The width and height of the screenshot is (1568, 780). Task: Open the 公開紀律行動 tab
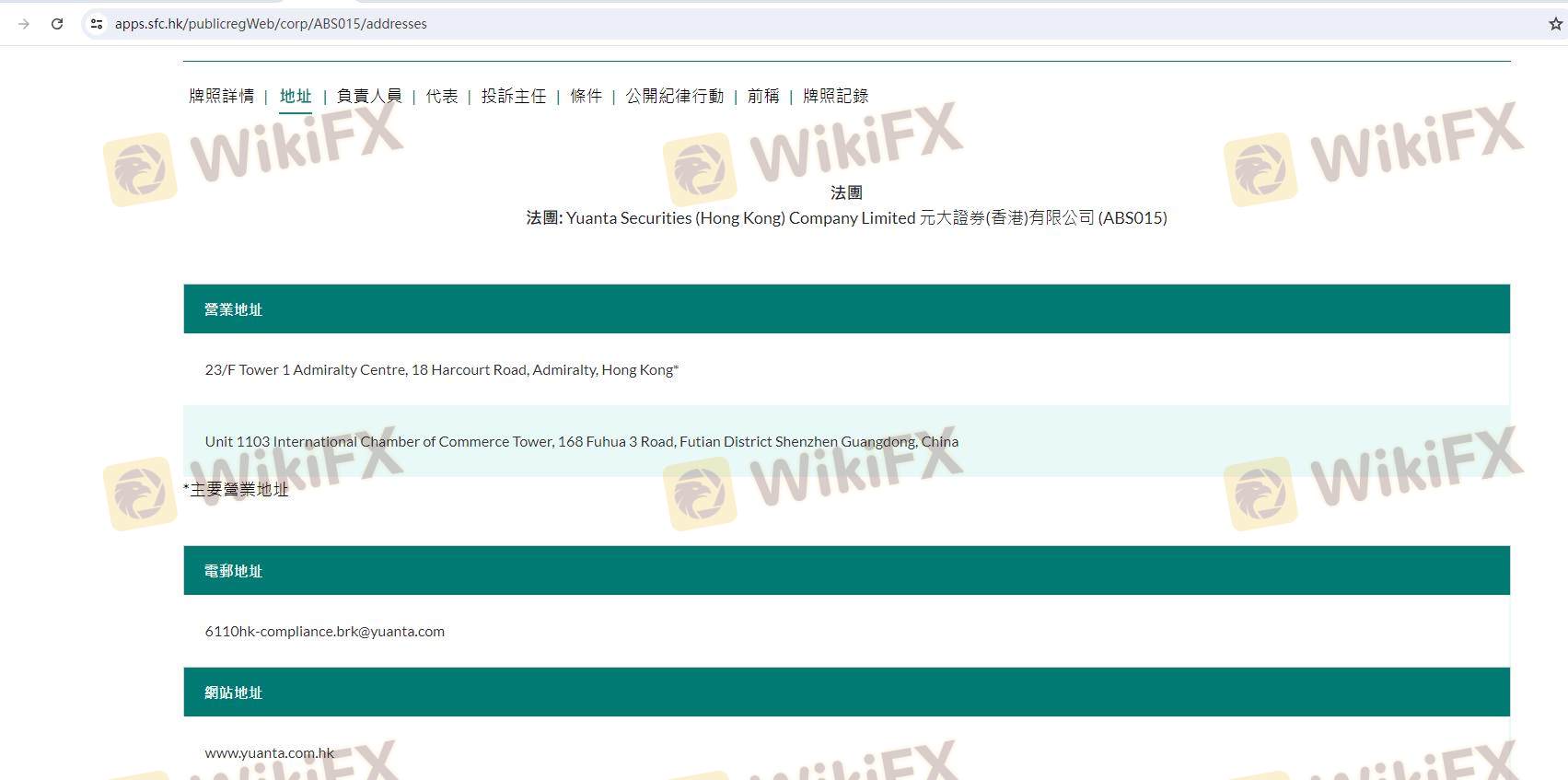(x=675, y=96)
